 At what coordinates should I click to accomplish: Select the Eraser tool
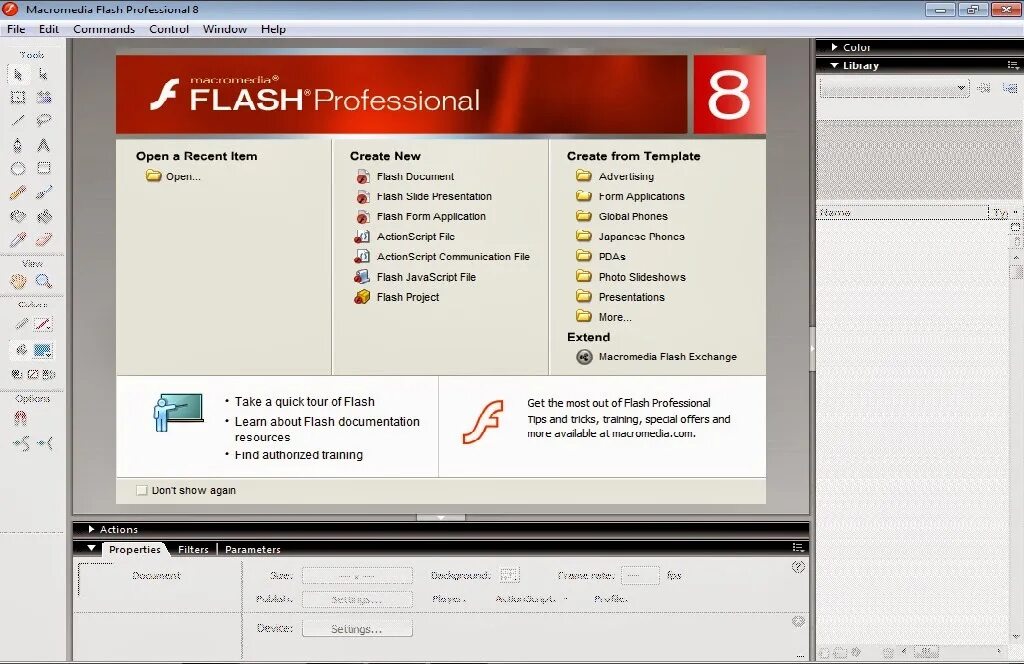pyautogui.click(x=44, y=240)
